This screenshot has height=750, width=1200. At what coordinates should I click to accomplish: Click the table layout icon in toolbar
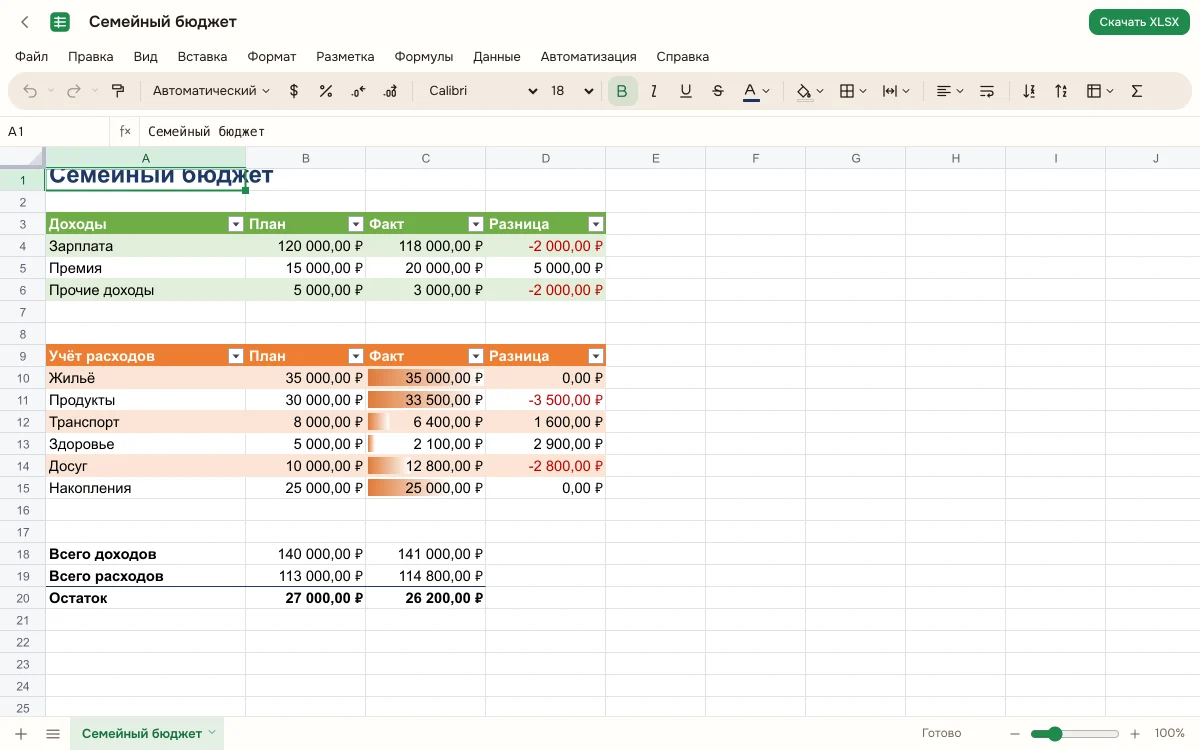pyautogui.click(x=1094, y=91)
